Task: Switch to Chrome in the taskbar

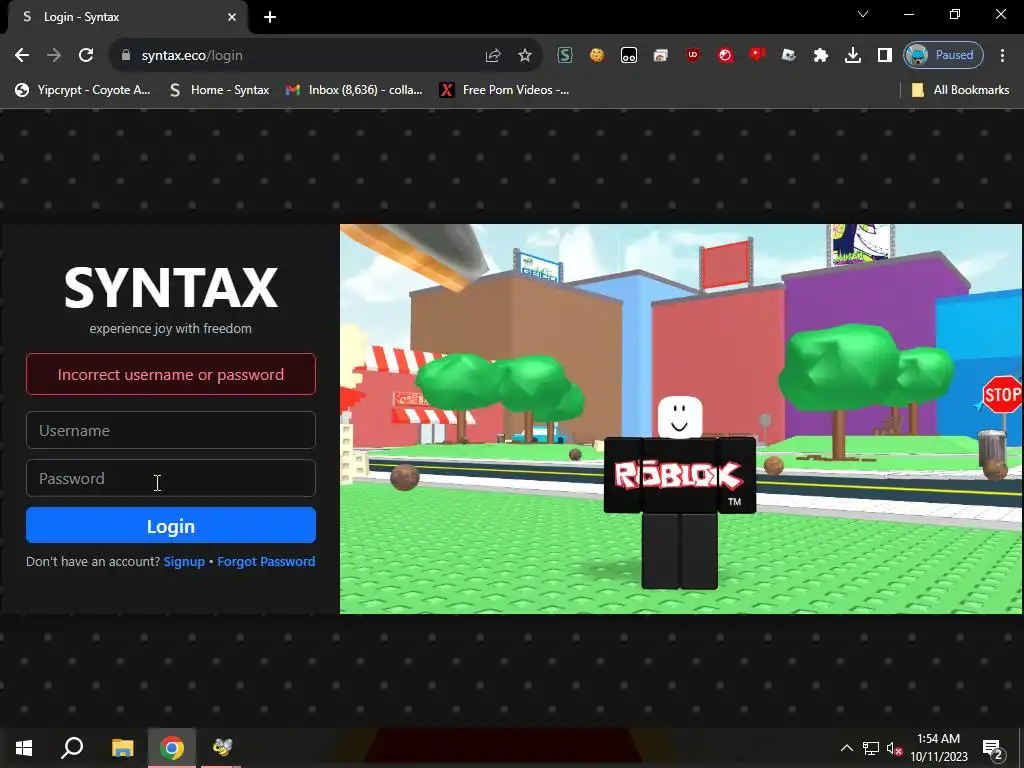Action: pos(172,748)
